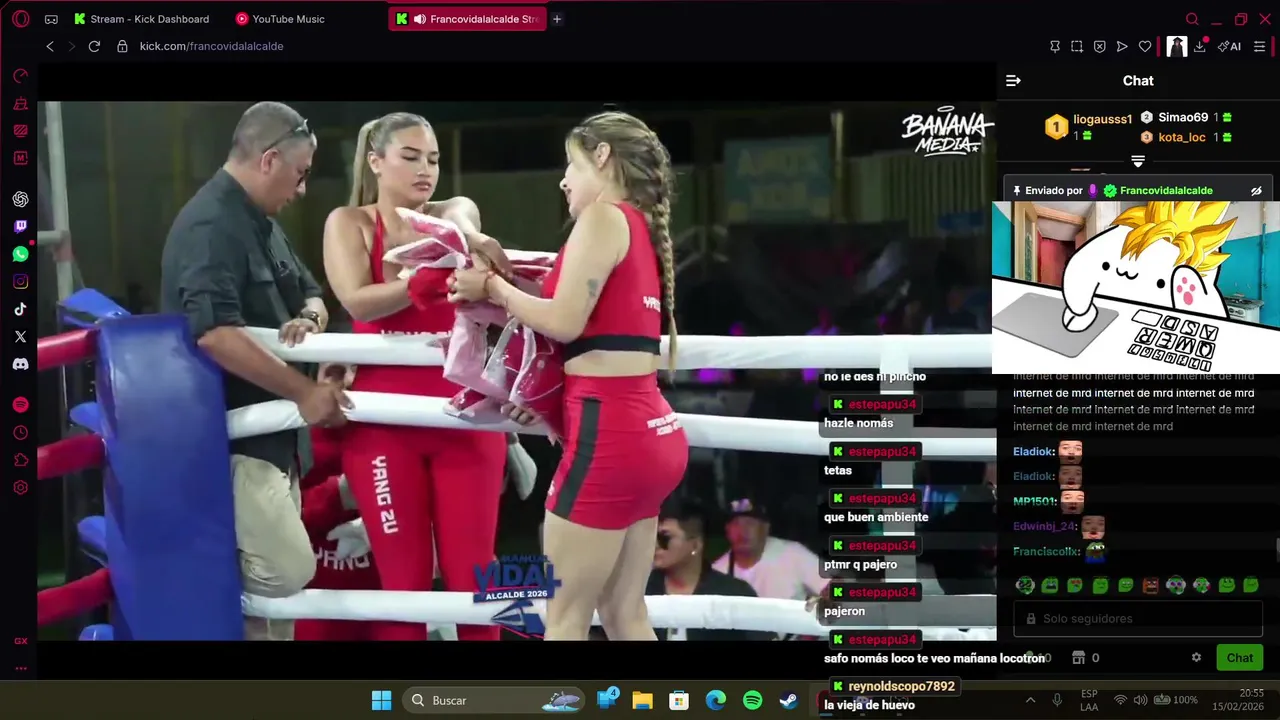Screen dimensions: 1280x720
Task: Open the Easy Setup sliders icon
Action: (x=1260, y=46)
